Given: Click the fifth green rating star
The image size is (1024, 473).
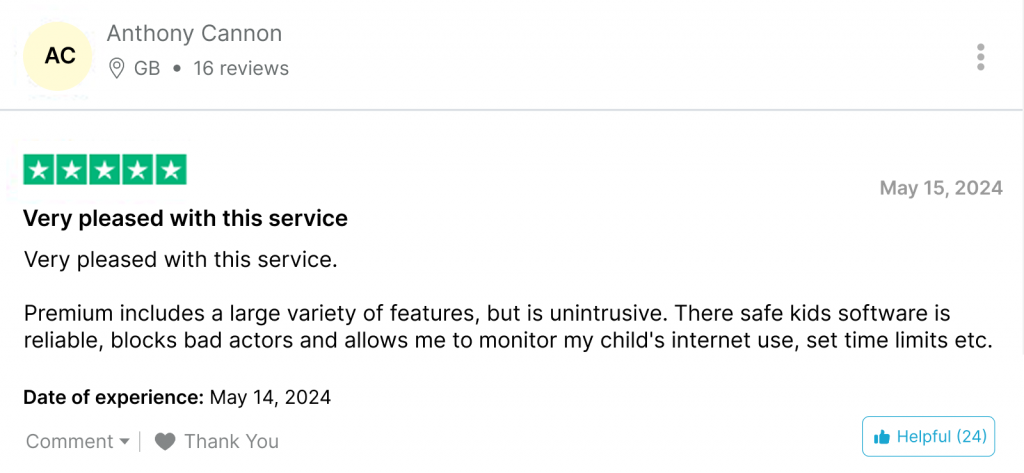Looking at the screenshot, I should coord(171,170).
